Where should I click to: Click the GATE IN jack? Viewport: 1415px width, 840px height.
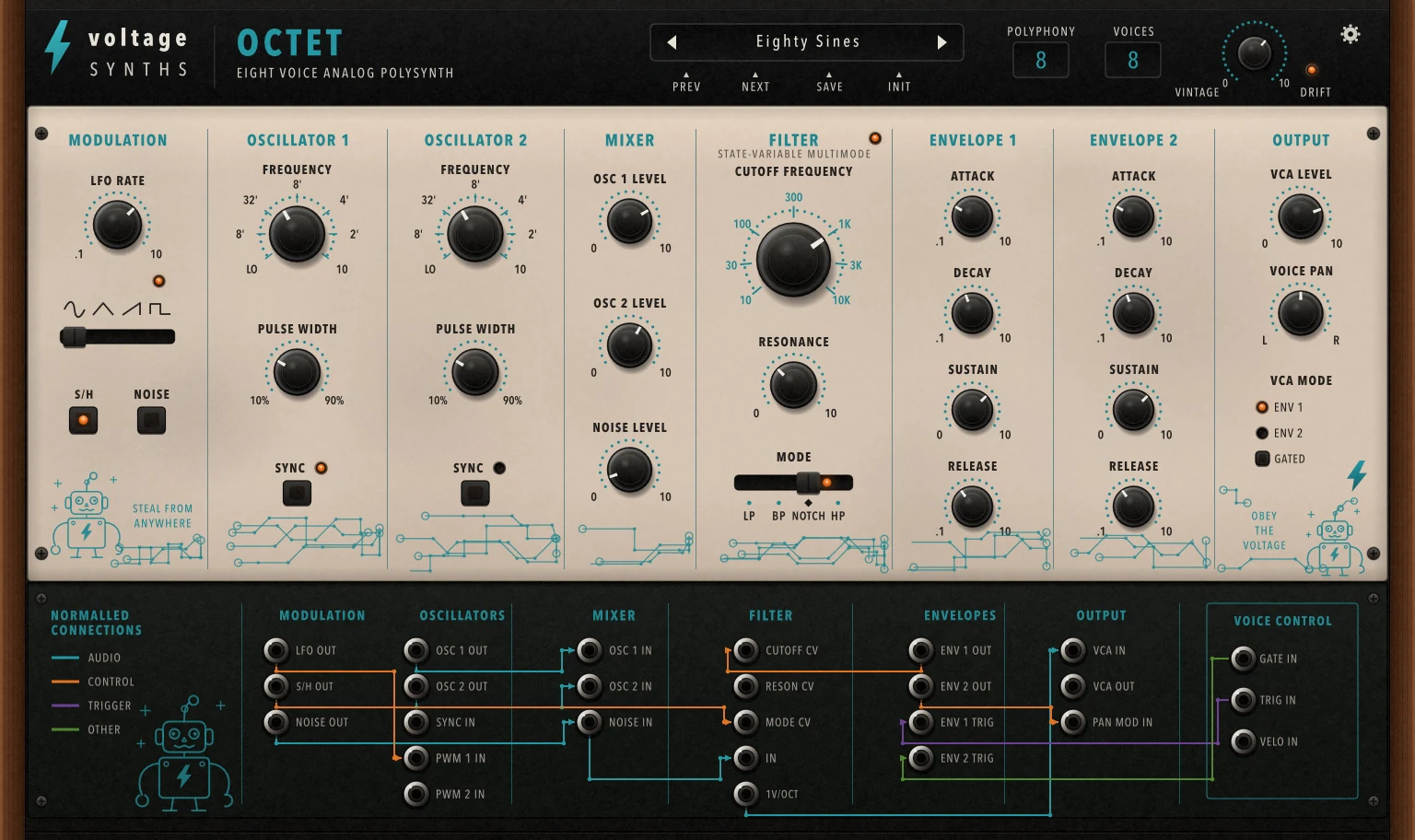[1244, 659]
